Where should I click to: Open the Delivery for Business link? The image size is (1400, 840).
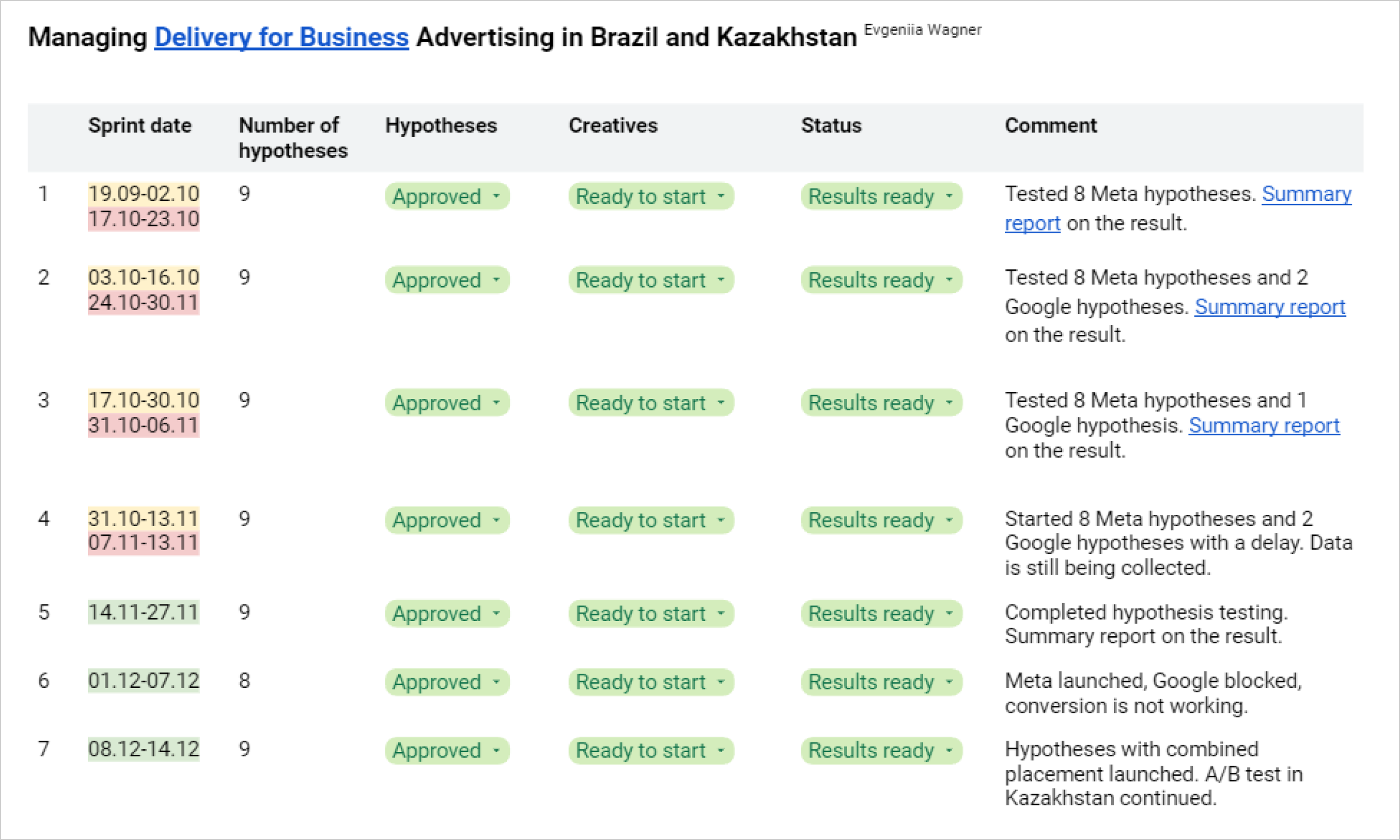pos(281,37)
